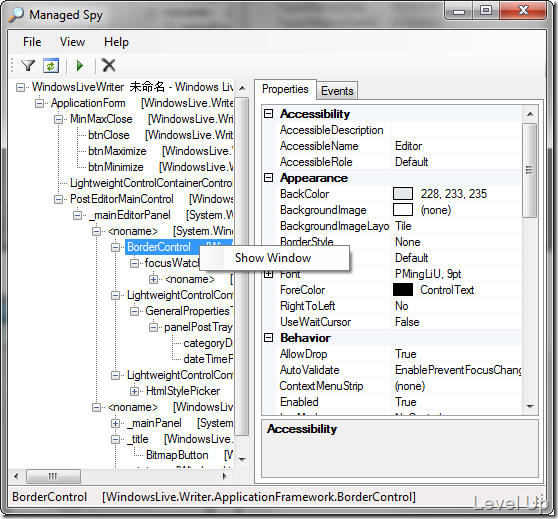The height and width of the screenshot is (519, 558).
Task: Collapse the MinMaxClose tree node
Action: [x=58, y=119]
